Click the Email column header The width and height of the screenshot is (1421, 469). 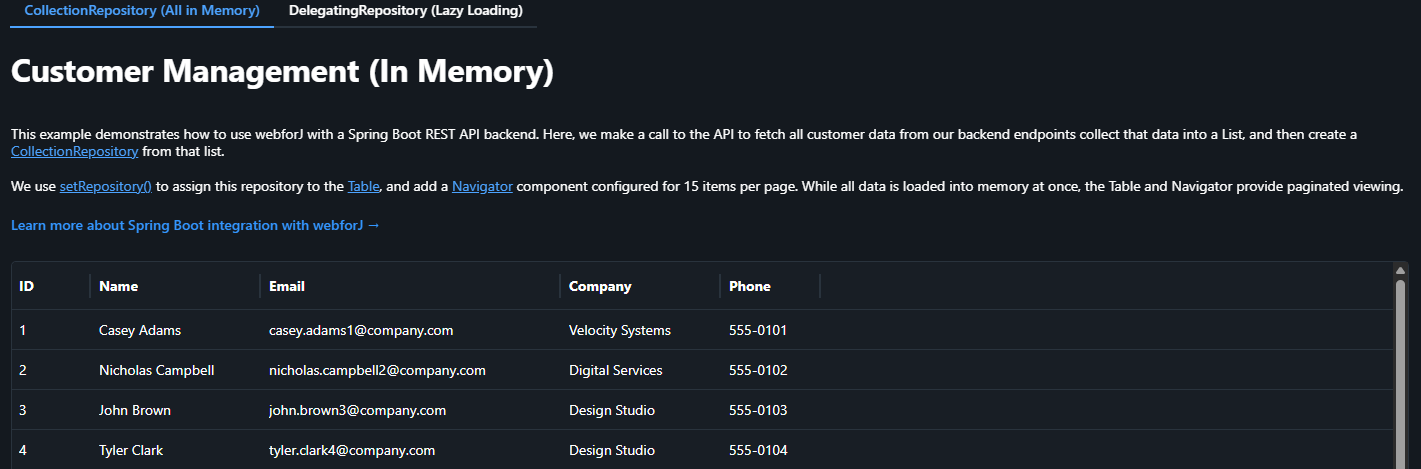[287, 286]
